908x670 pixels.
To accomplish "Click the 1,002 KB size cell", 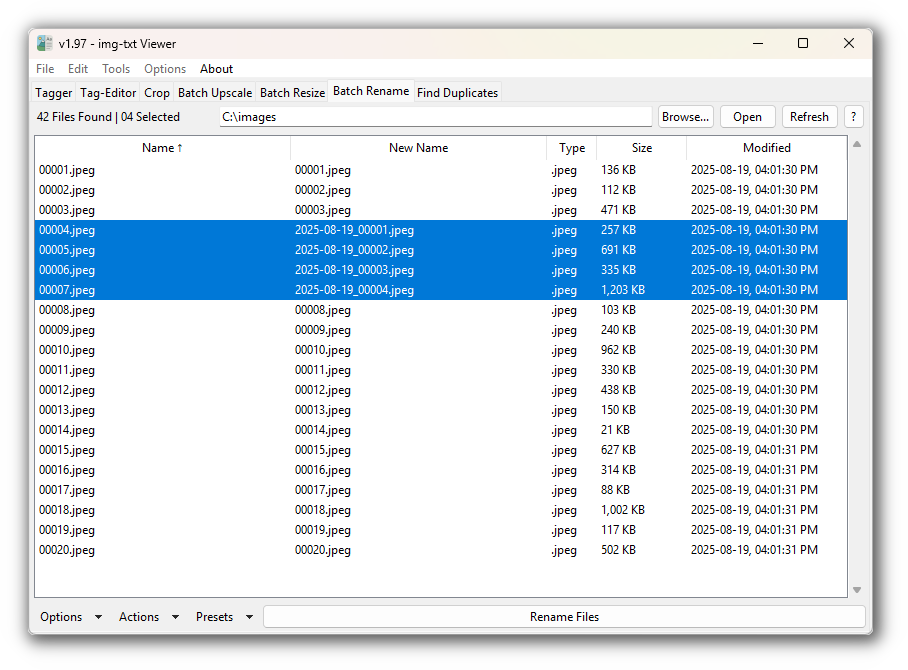I will 623,510.
